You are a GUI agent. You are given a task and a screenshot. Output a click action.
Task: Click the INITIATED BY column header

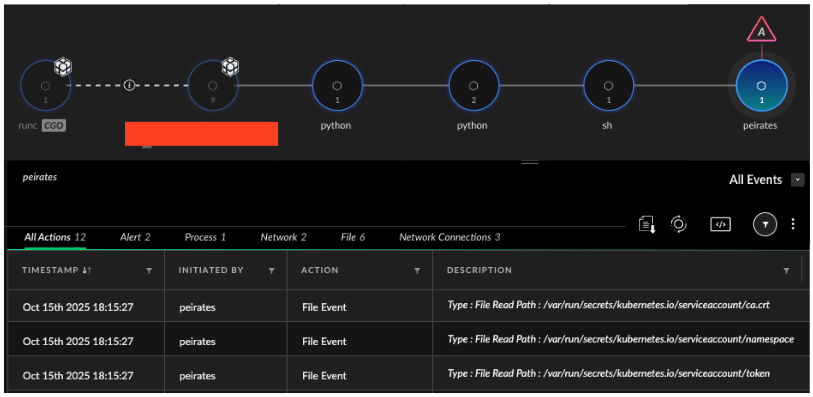(x=211, y=270)
